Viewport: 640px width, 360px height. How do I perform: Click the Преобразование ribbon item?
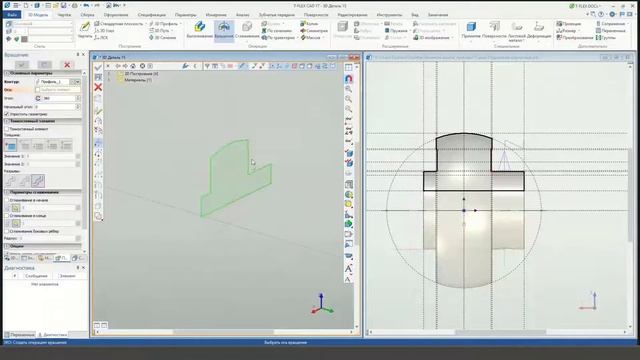pos(574,38)
